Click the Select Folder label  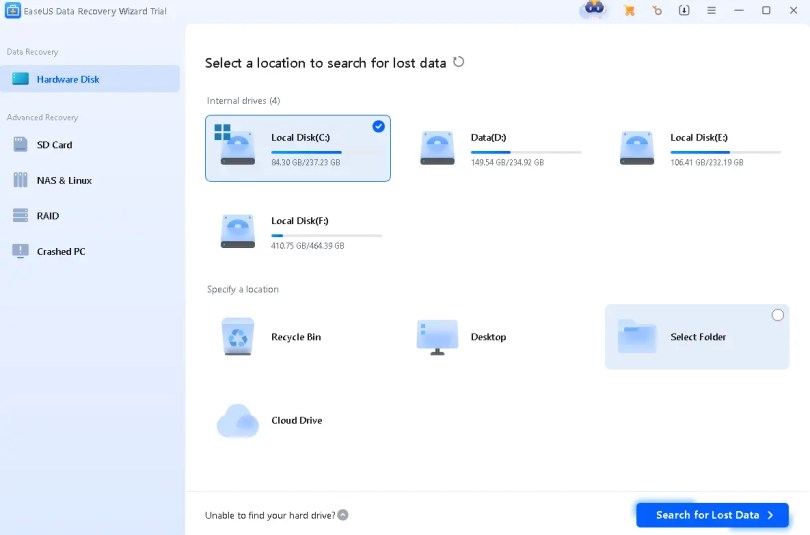pyautogui.click(x=698, y=337)
